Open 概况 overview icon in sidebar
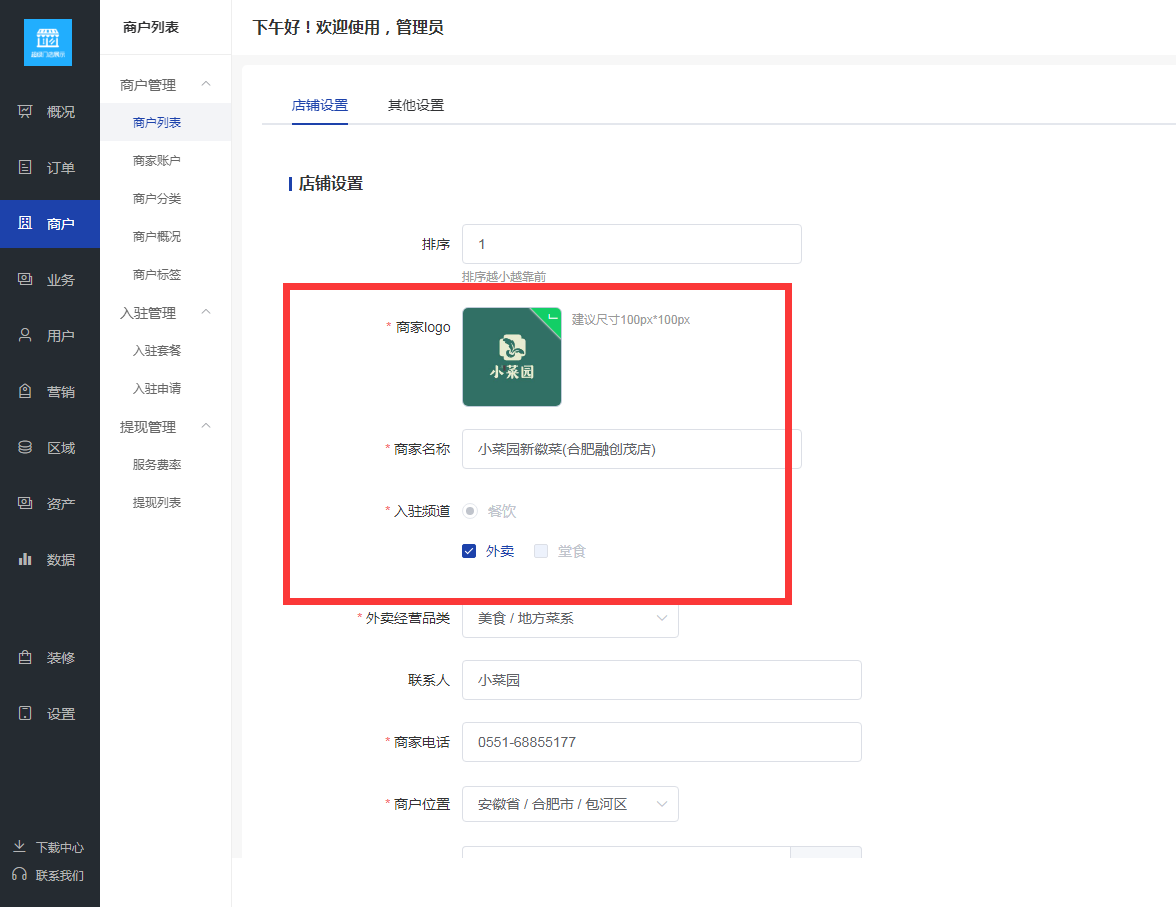The height and width of the screenshot is (907, 1176). coord(25,111)
